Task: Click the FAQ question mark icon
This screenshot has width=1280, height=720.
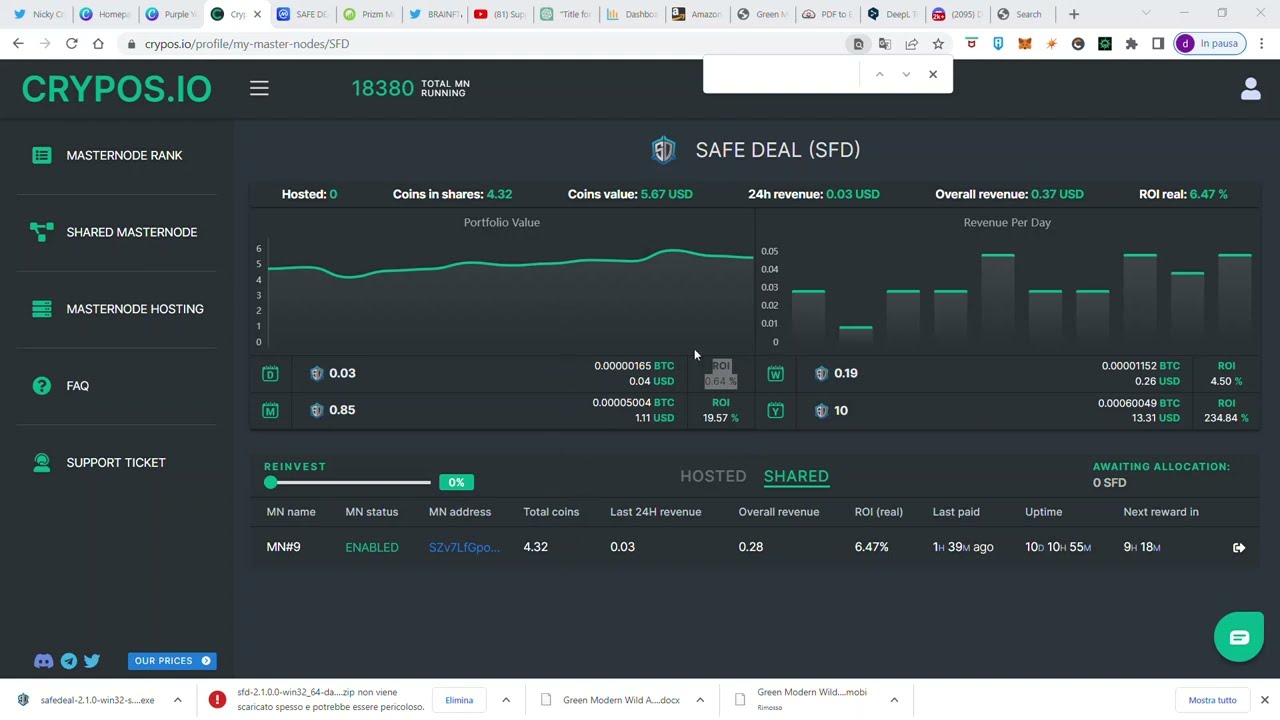Action: coord(41,386)
